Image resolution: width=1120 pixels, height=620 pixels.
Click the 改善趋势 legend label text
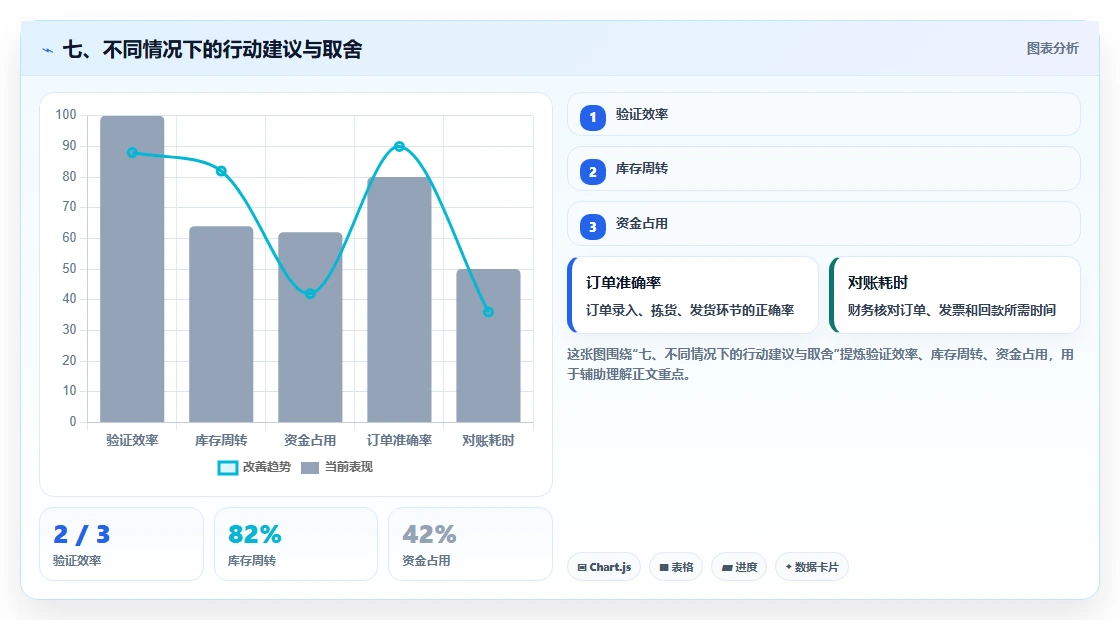266,467
